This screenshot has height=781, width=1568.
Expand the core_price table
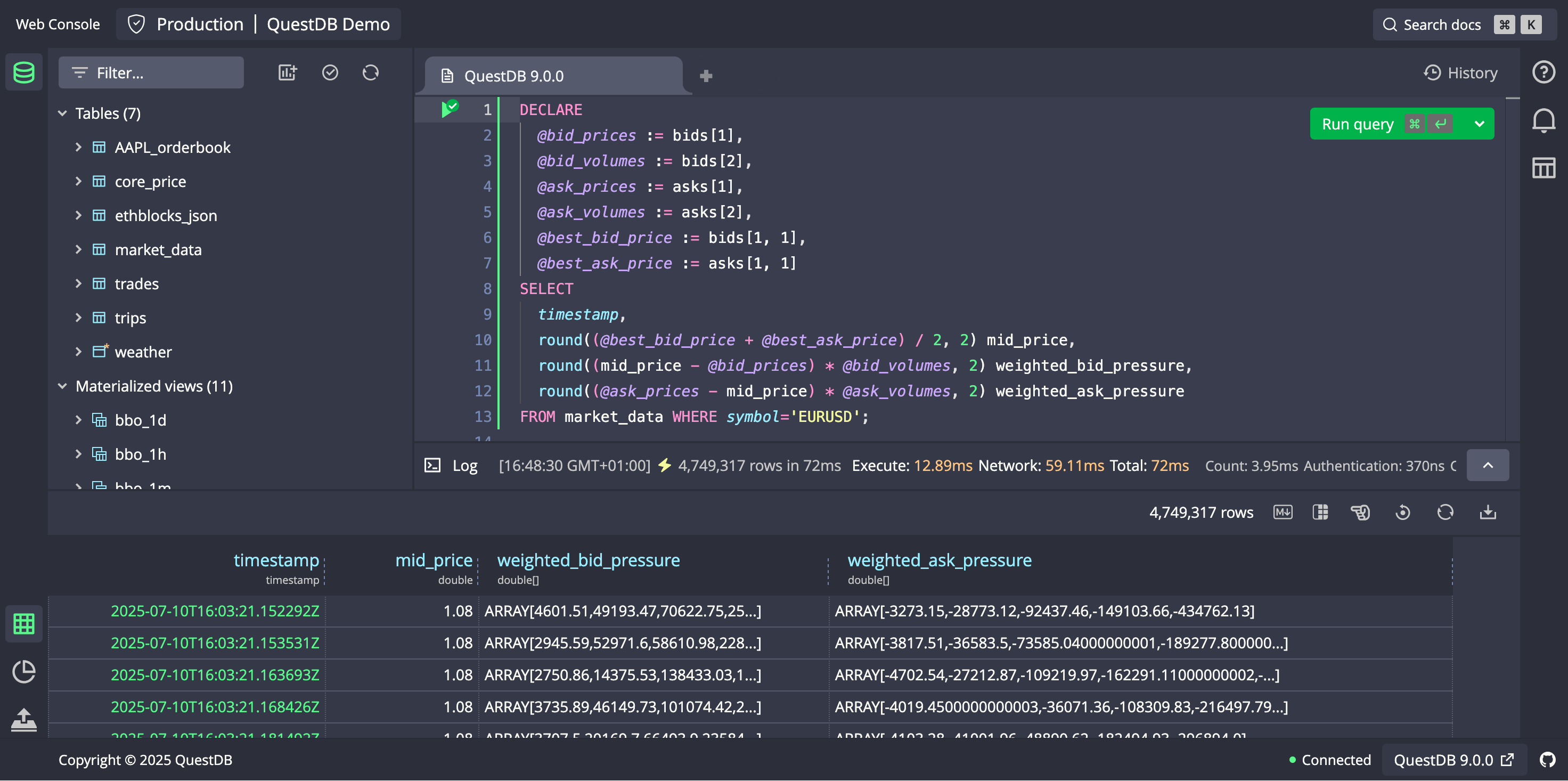[x=78, y=182]
